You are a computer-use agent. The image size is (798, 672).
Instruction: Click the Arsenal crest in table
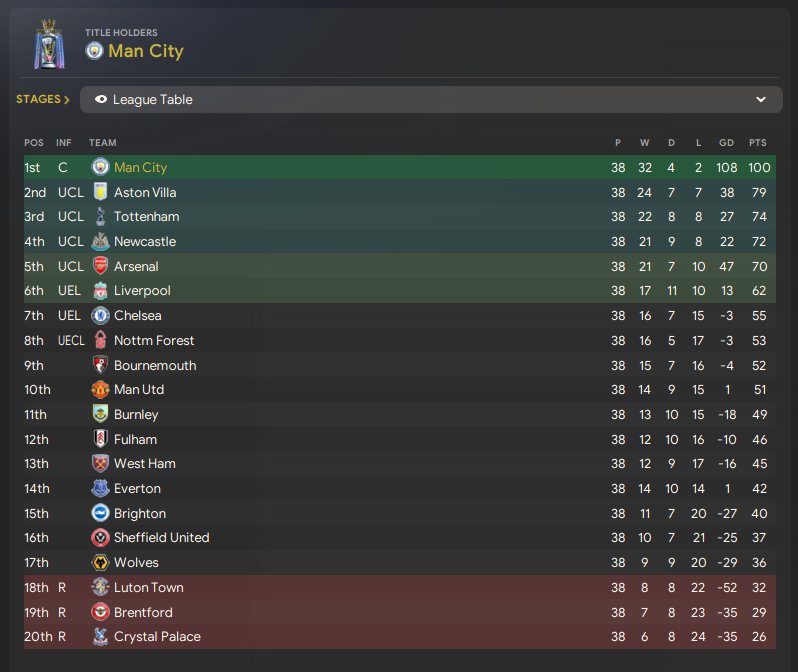click(x=100, y=266)
